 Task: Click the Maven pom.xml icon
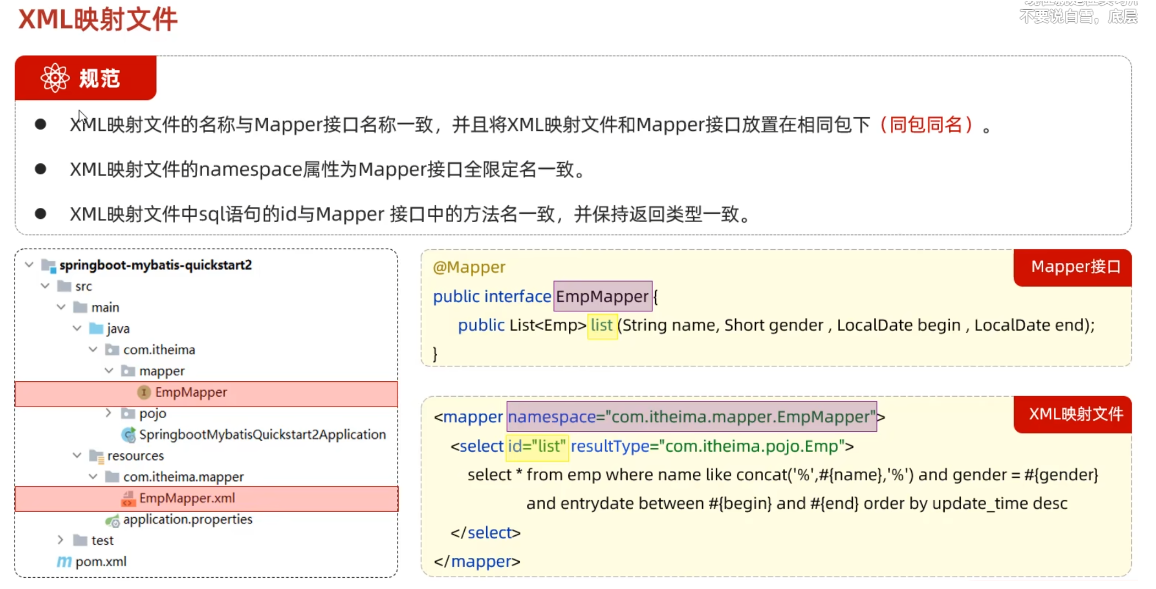[x=64, y=562]
